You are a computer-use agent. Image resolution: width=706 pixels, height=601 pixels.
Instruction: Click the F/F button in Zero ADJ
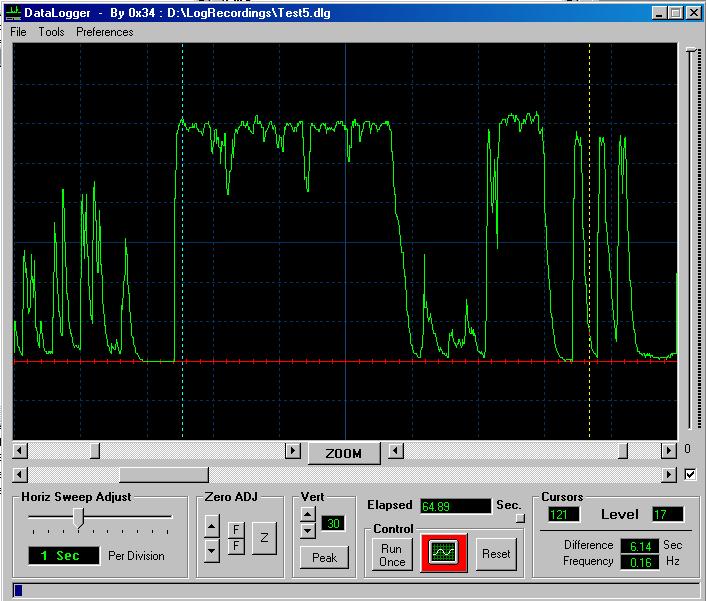pyautogui.click(x=236, y=537)
